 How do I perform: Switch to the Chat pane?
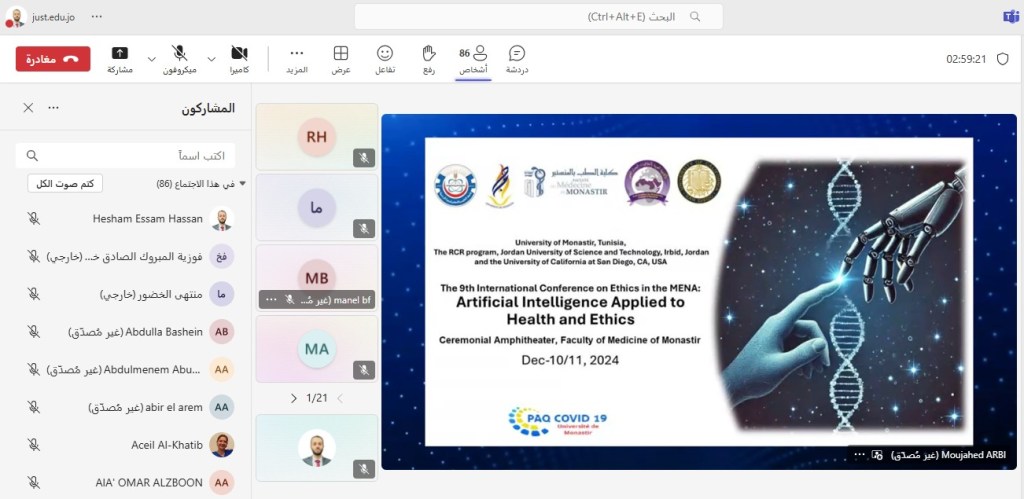tap(516, 58)
